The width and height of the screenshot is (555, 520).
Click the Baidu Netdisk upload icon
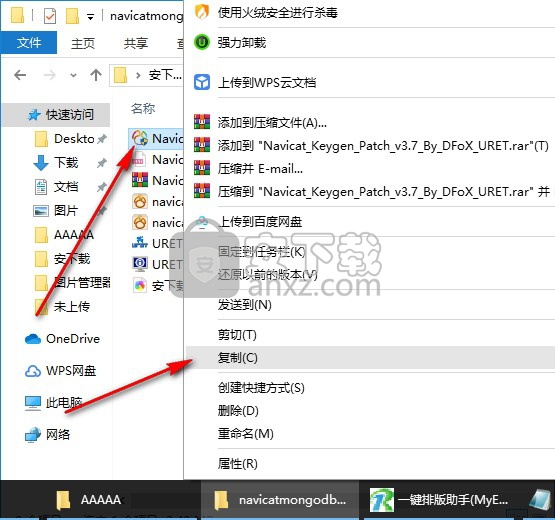[x=202, y=222]
